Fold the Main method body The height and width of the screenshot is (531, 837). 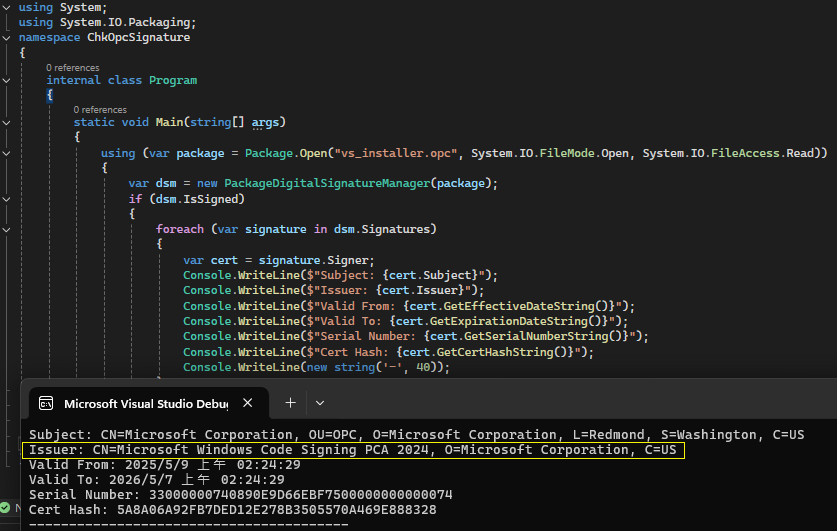point(7,122)
